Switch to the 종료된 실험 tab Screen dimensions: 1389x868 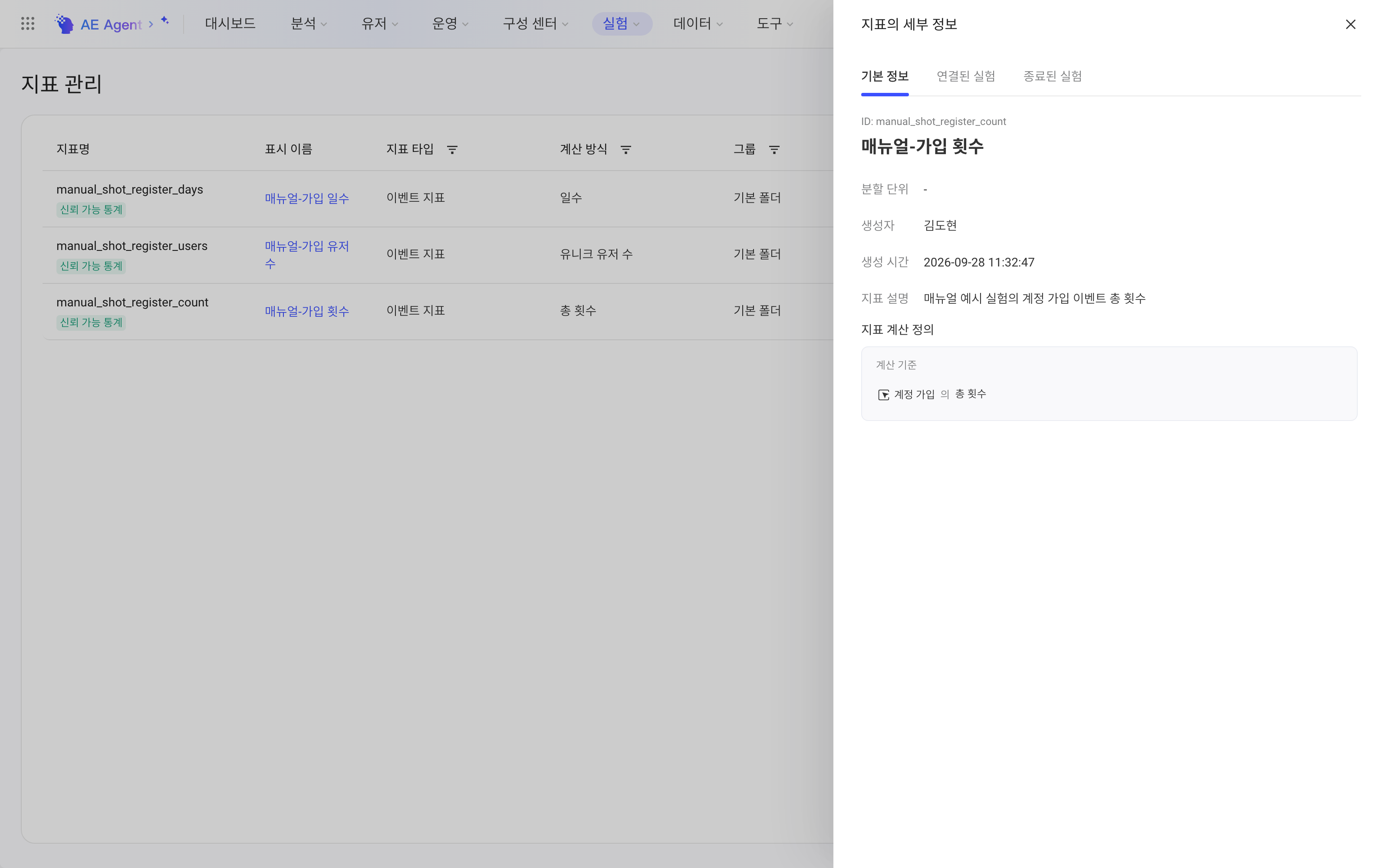coord(1052,76)
